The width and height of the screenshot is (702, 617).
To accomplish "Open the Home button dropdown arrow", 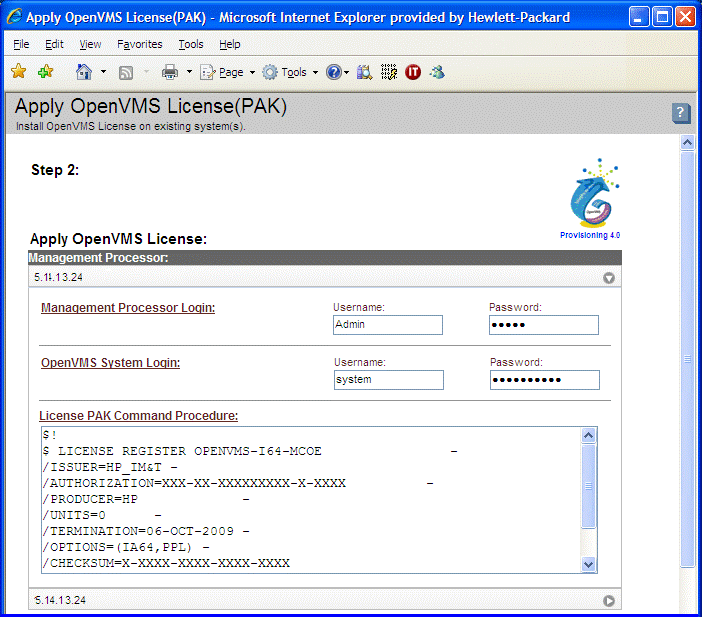I will (103, 72).
